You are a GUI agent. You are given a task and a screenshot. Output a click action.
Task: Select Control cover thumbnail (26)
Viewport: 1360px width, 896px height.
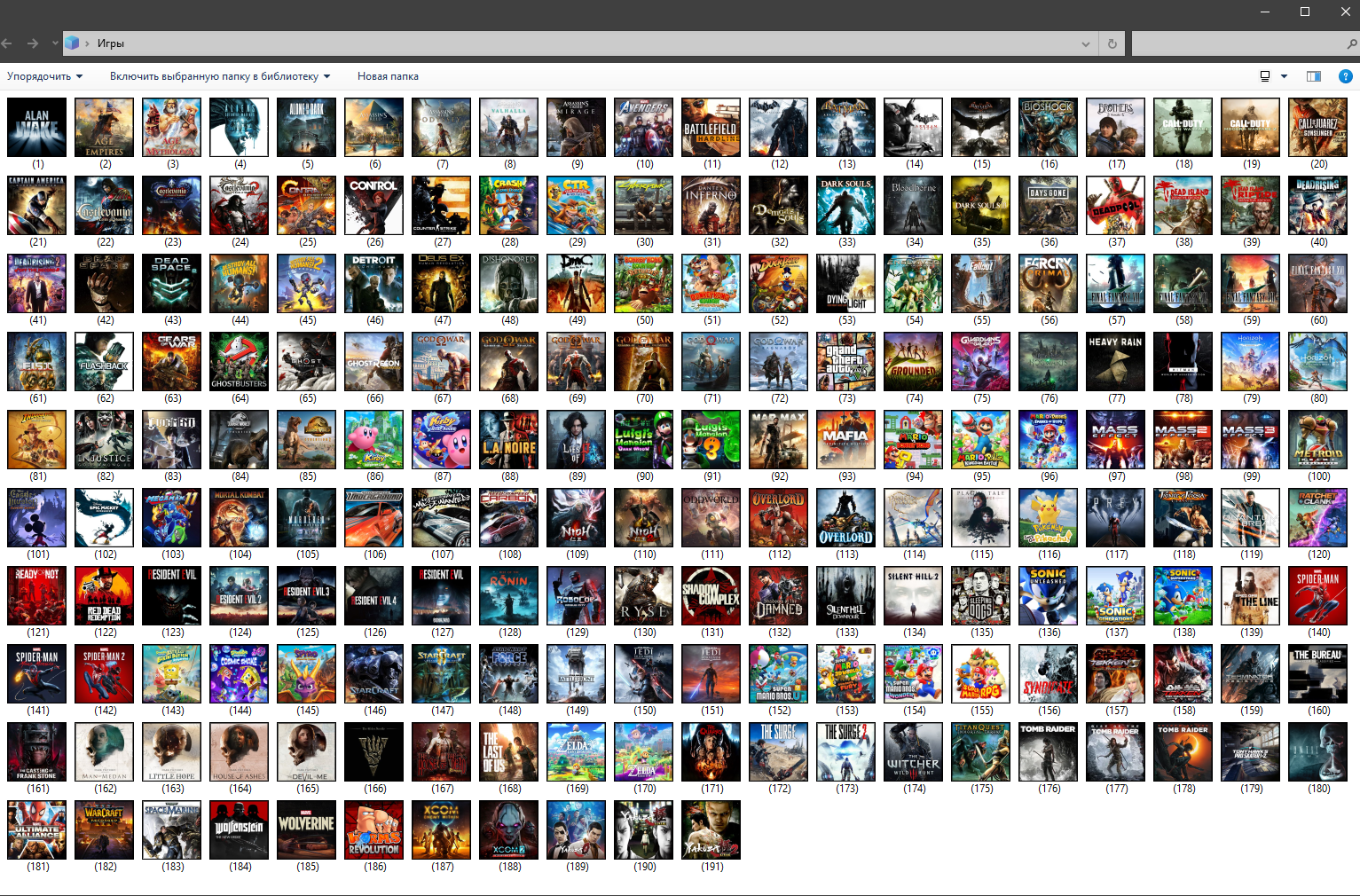[374, 206]
